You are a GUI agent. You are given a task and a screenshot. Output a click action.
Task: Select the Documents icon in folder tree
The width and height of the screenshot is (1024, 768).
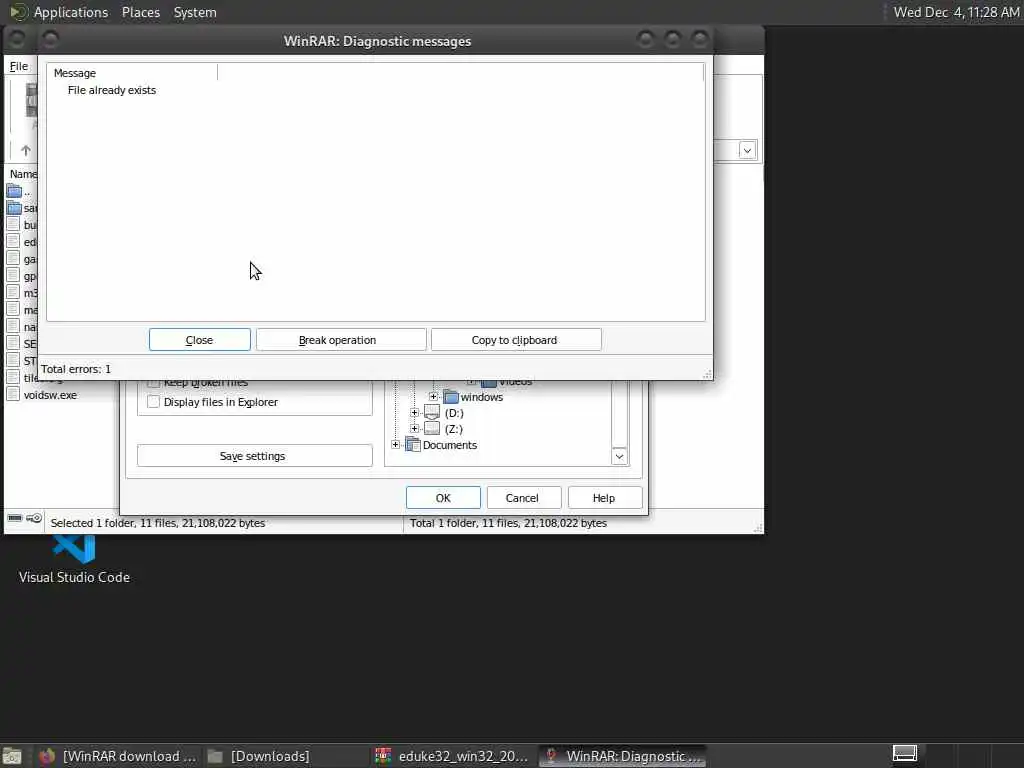[413, 445]
